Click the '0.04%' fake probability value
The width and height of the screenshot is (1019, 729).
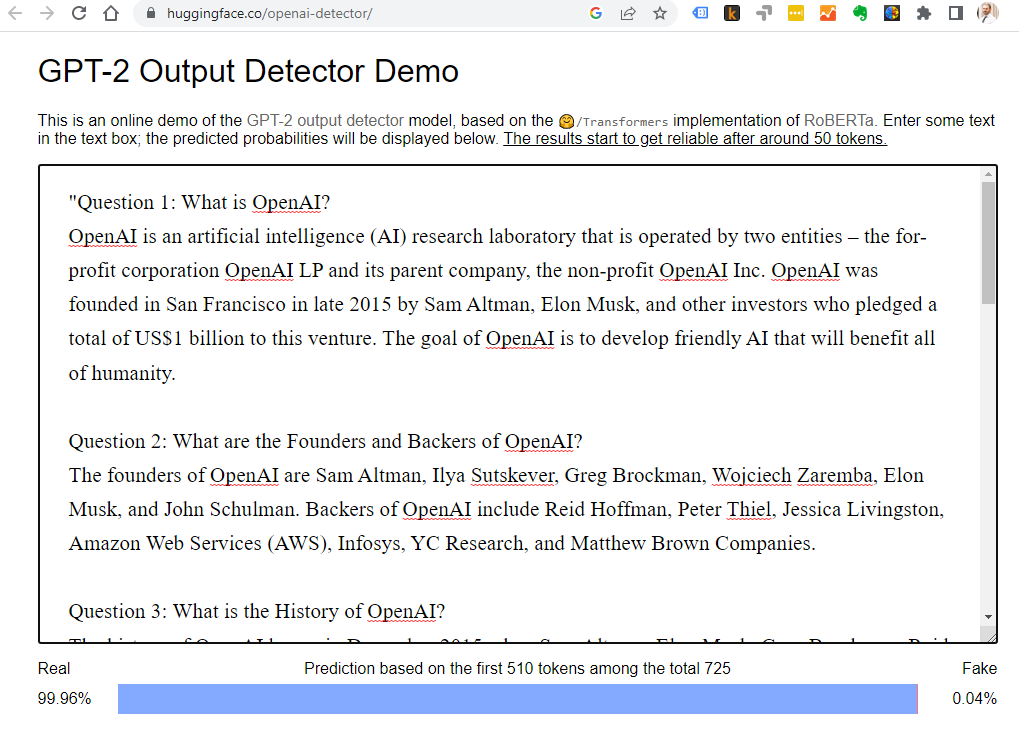pyautogui.click(x=974, y=698)
